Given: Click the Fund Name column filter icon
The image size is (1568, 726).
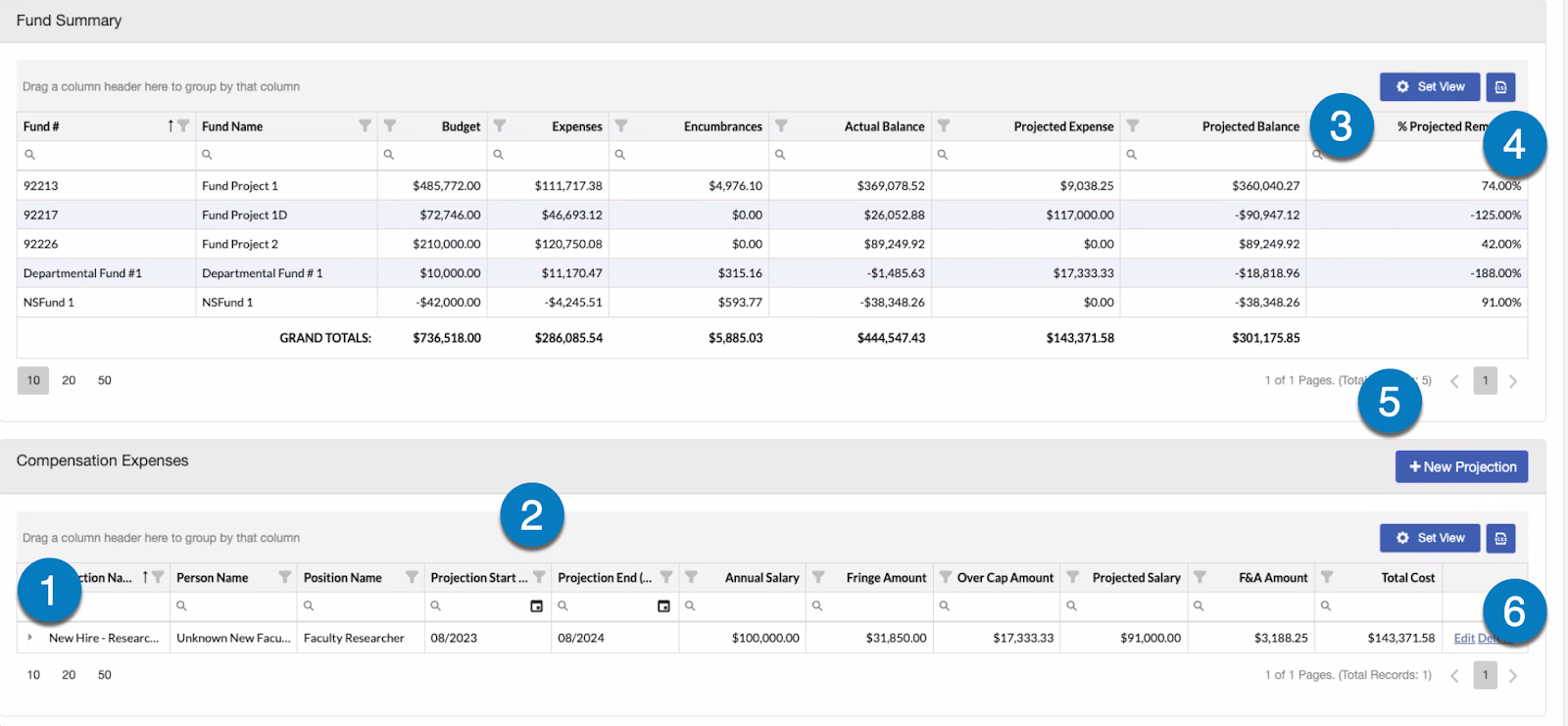Looking at the screenshot, I should [x=365, y=126].
